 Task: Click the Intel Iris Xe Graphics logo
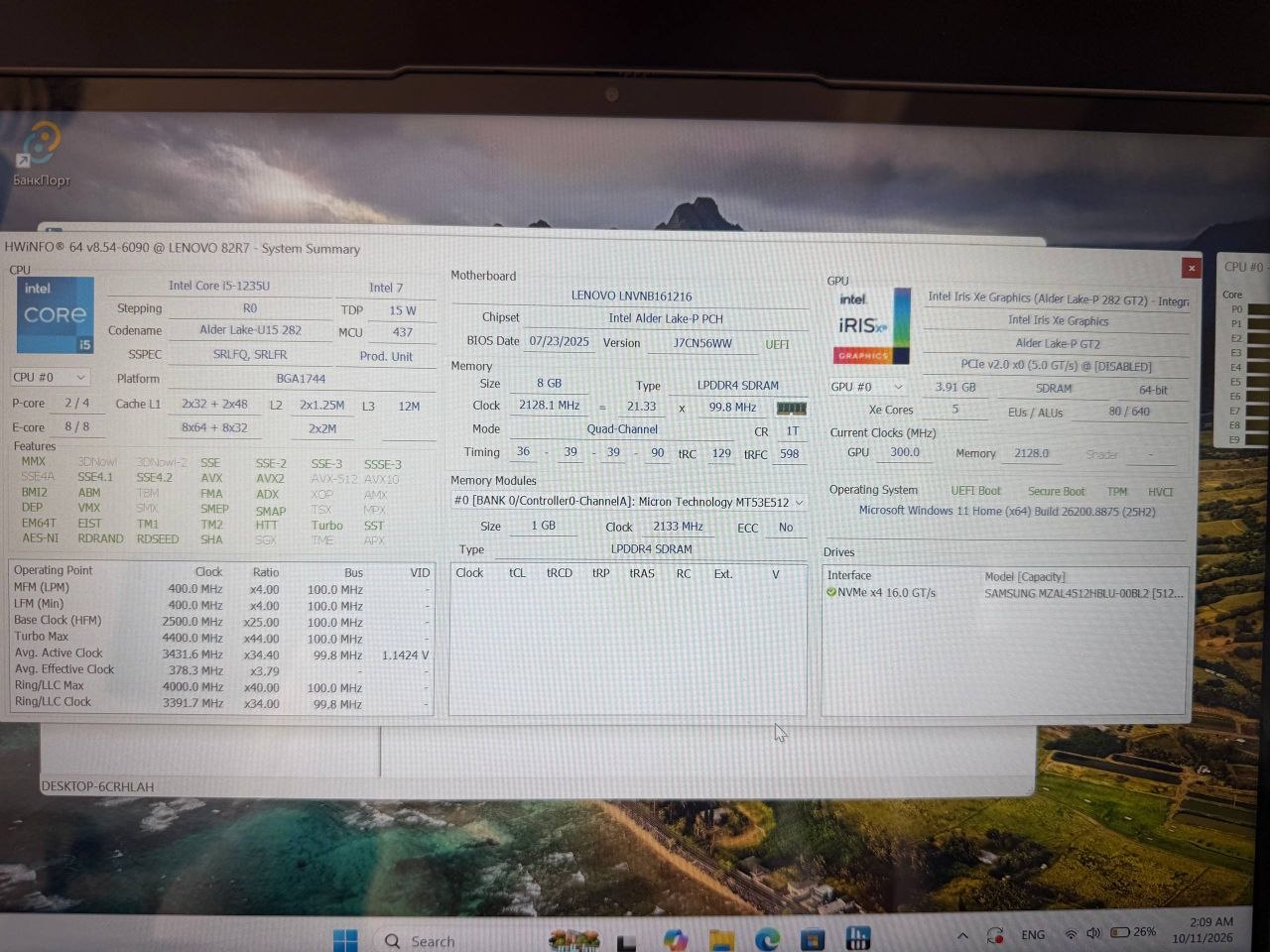pyautogui.click(x=873, y=325)
